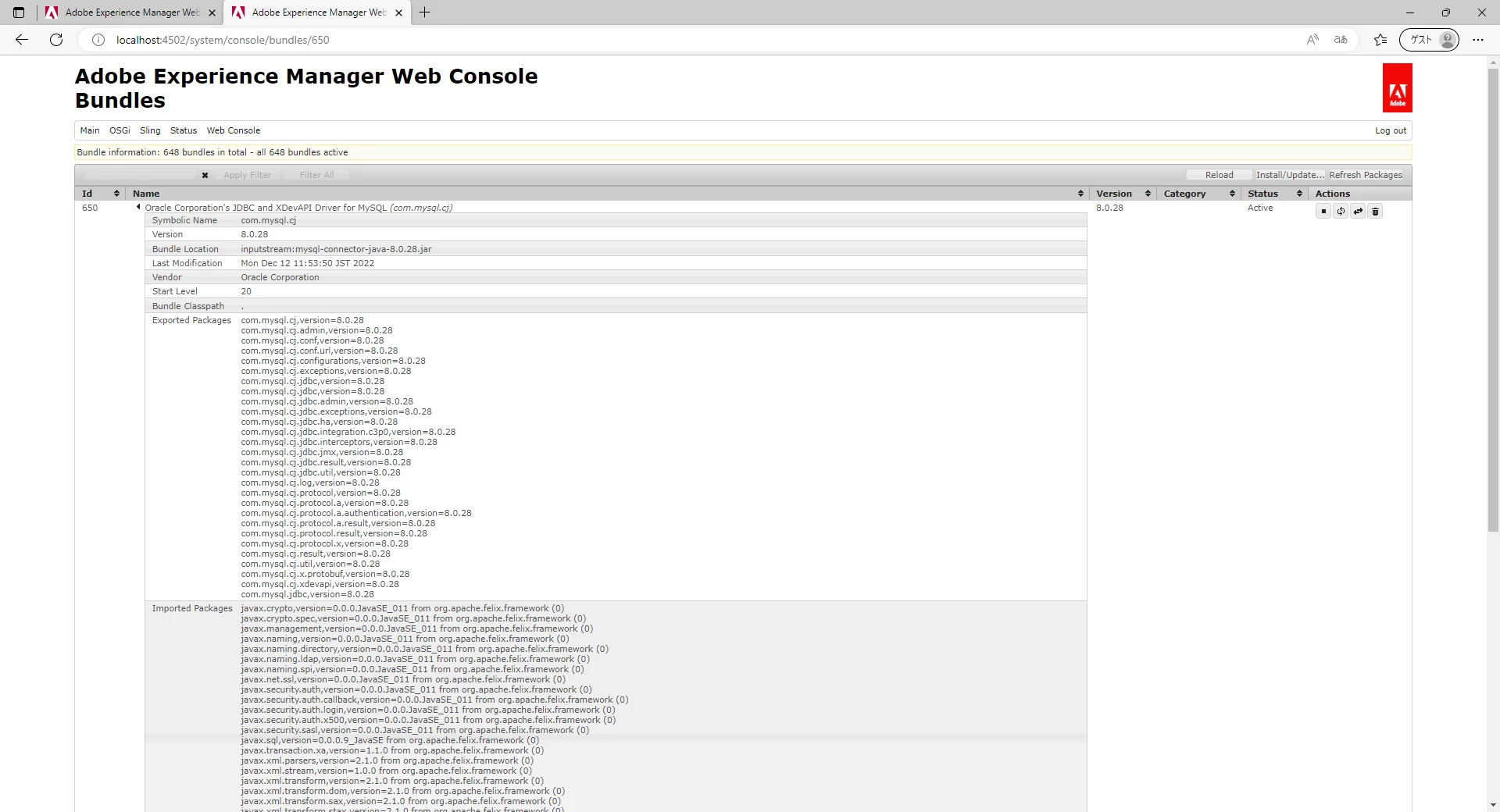Image resolution: width=1500 pixels, height=812 pixels.
Task: Collapse the Oracle MySQL driver bundle details
Action: (138, 208)
